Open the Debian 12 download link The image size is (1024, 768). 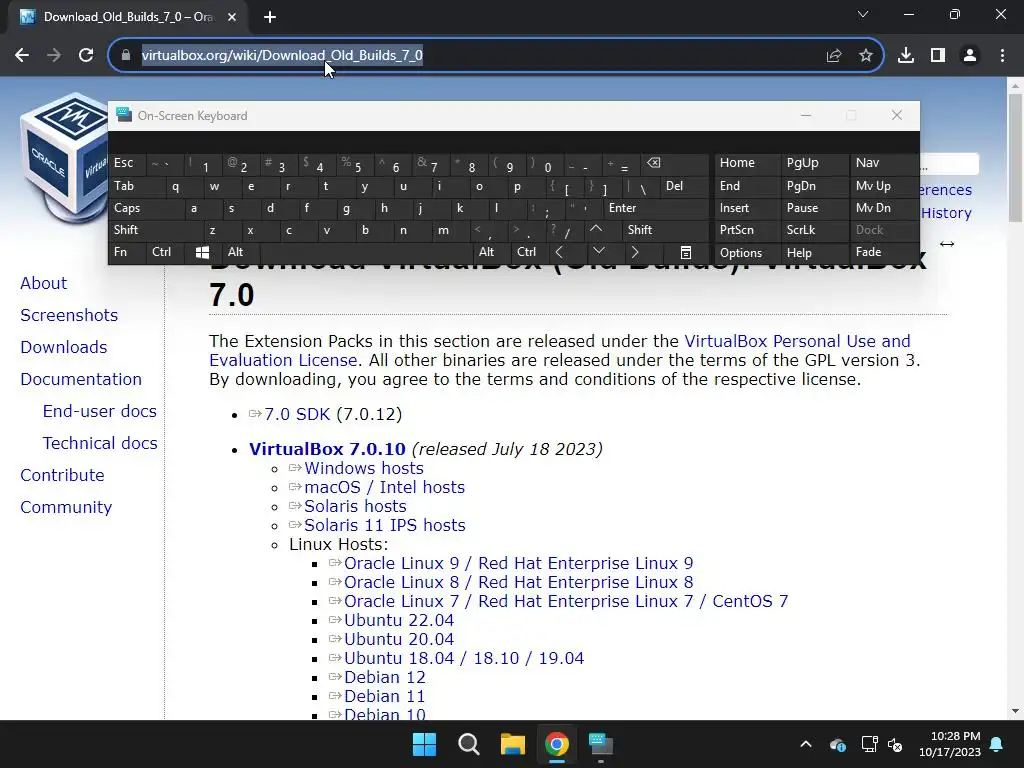385,678
